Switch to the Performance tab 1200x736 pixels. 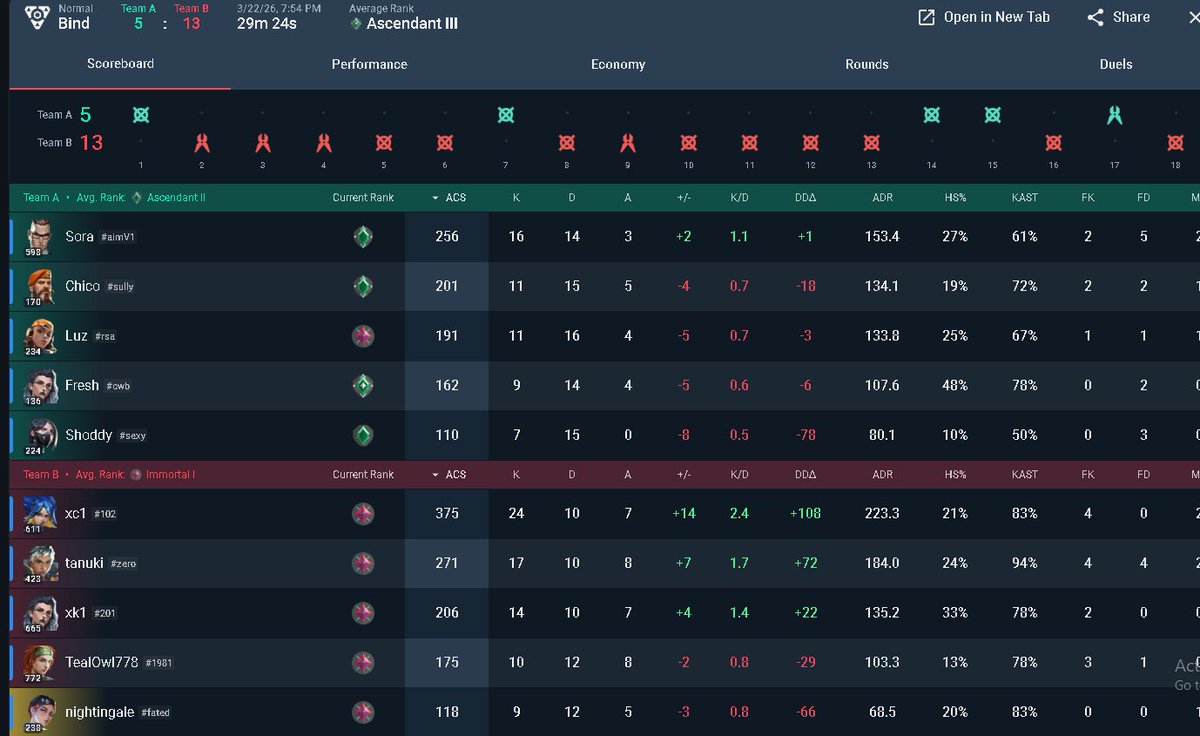[369, 64]
